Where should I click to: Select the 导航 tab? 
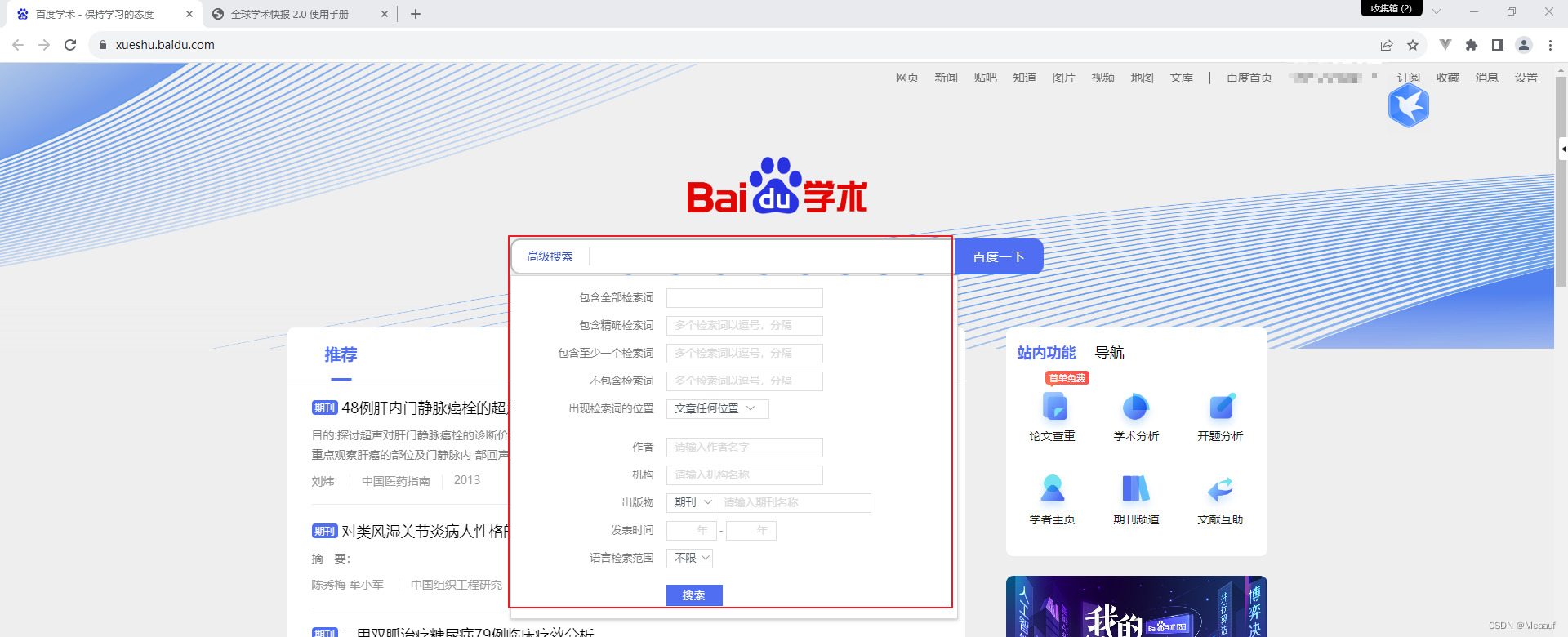[1109, 353]
